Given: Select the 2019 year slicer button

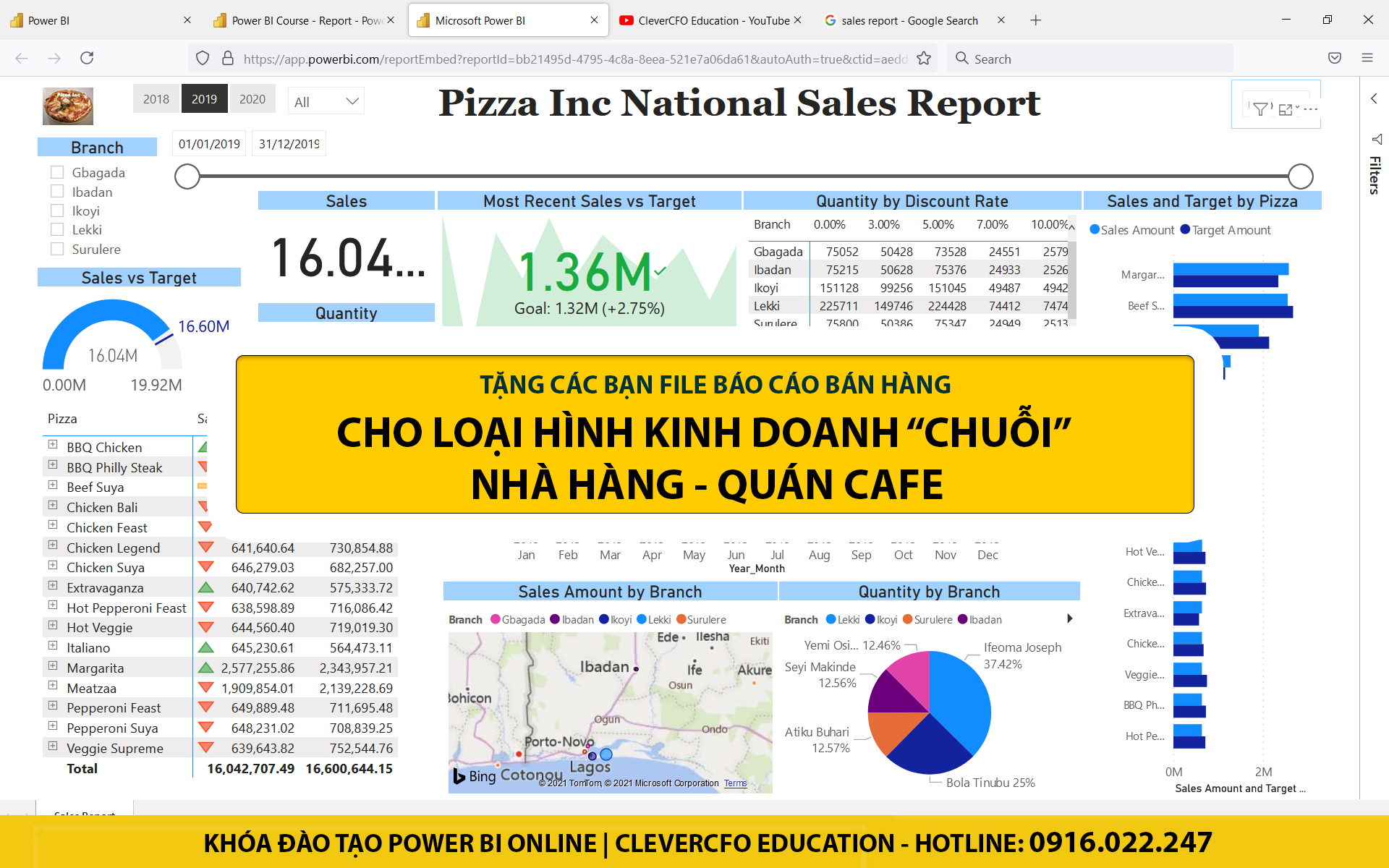Looking at the screenshot, I should point(204,99).
